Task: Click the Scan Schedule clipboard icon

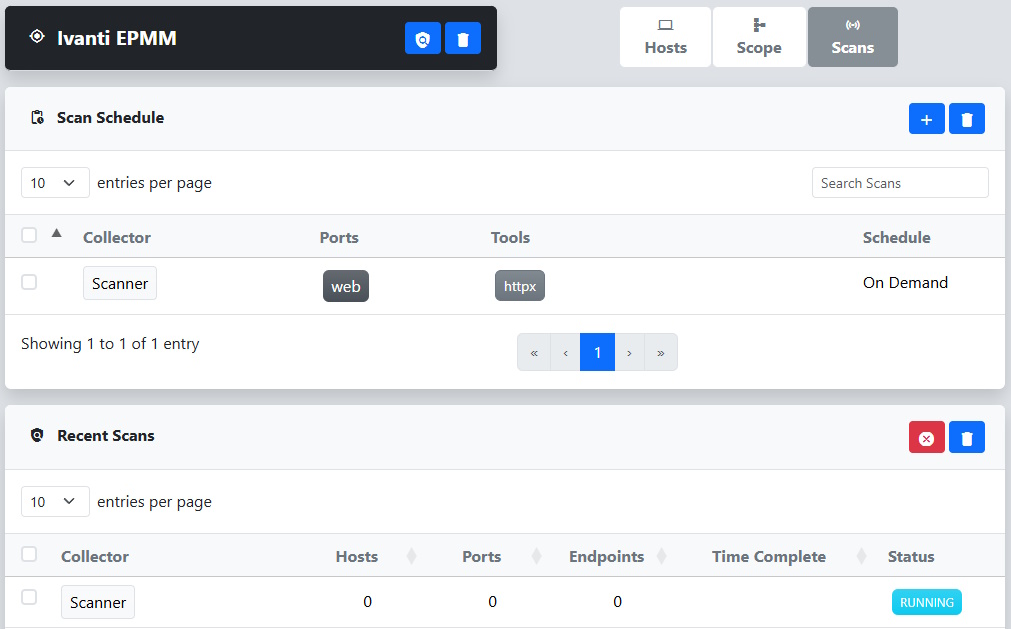Action: point(37,117)
